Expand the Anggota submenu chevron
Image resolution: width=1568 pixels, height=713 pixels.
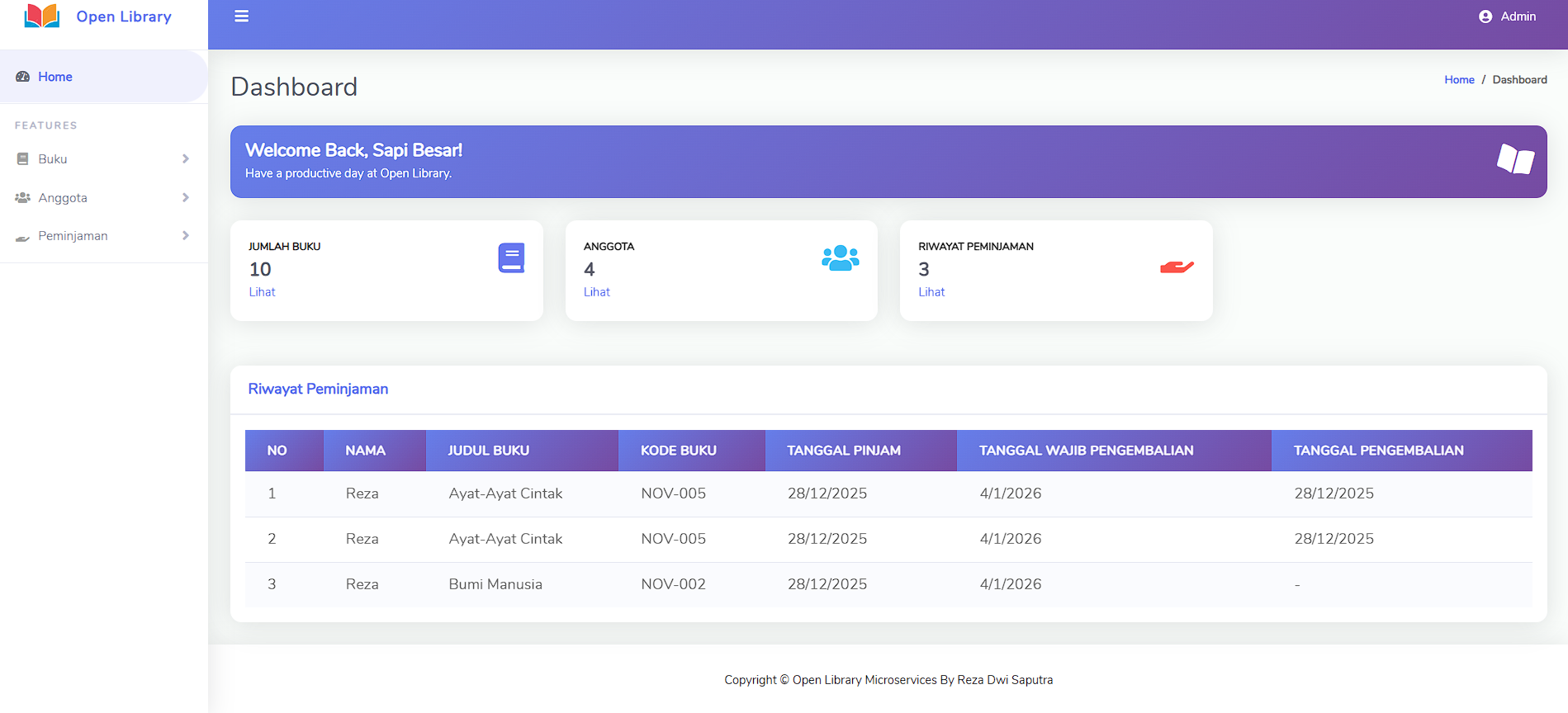(x=186, y=198)
